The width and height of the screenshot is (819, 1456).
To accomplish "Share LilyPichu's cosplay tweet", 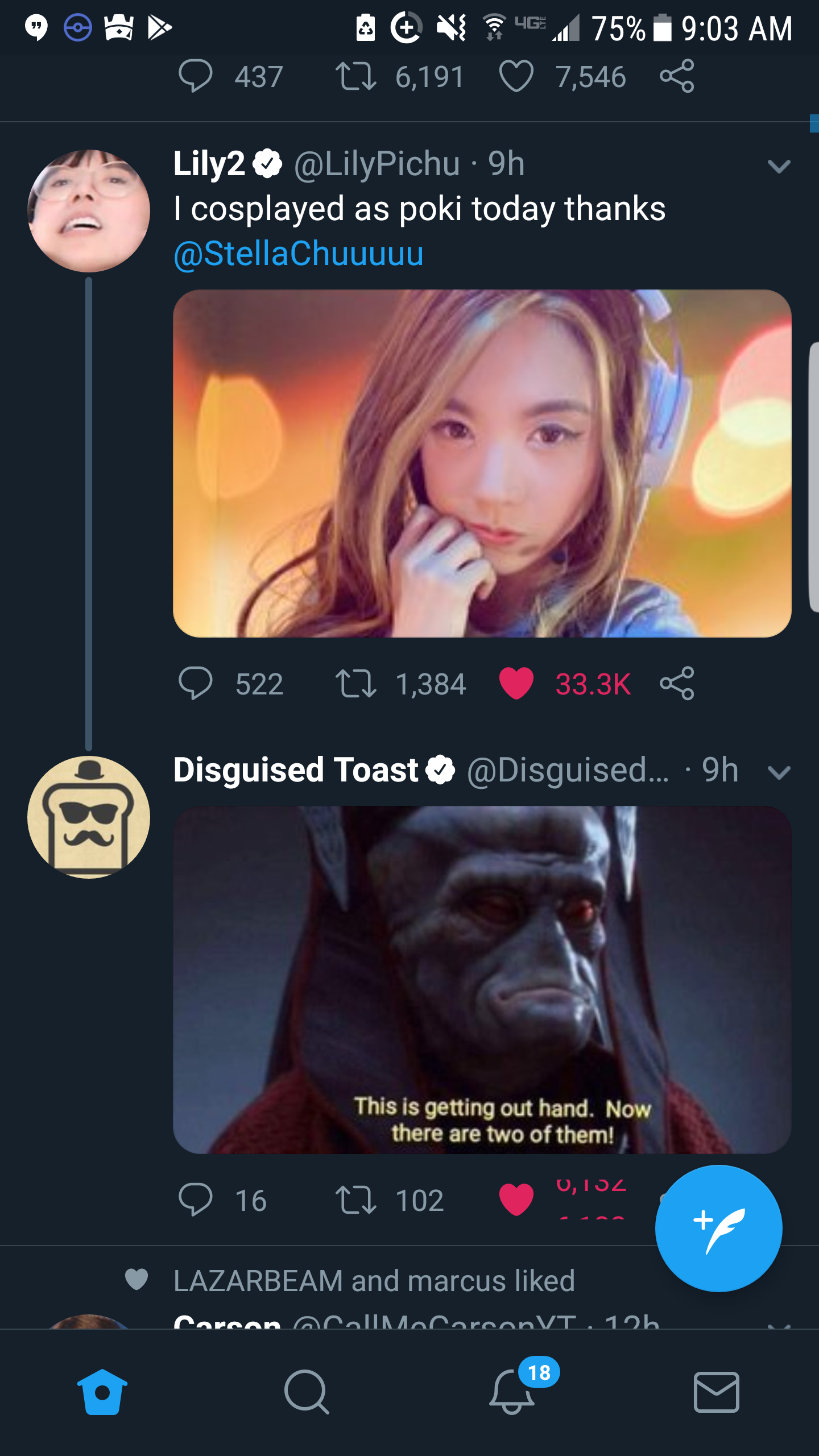I will click(677, 683).
